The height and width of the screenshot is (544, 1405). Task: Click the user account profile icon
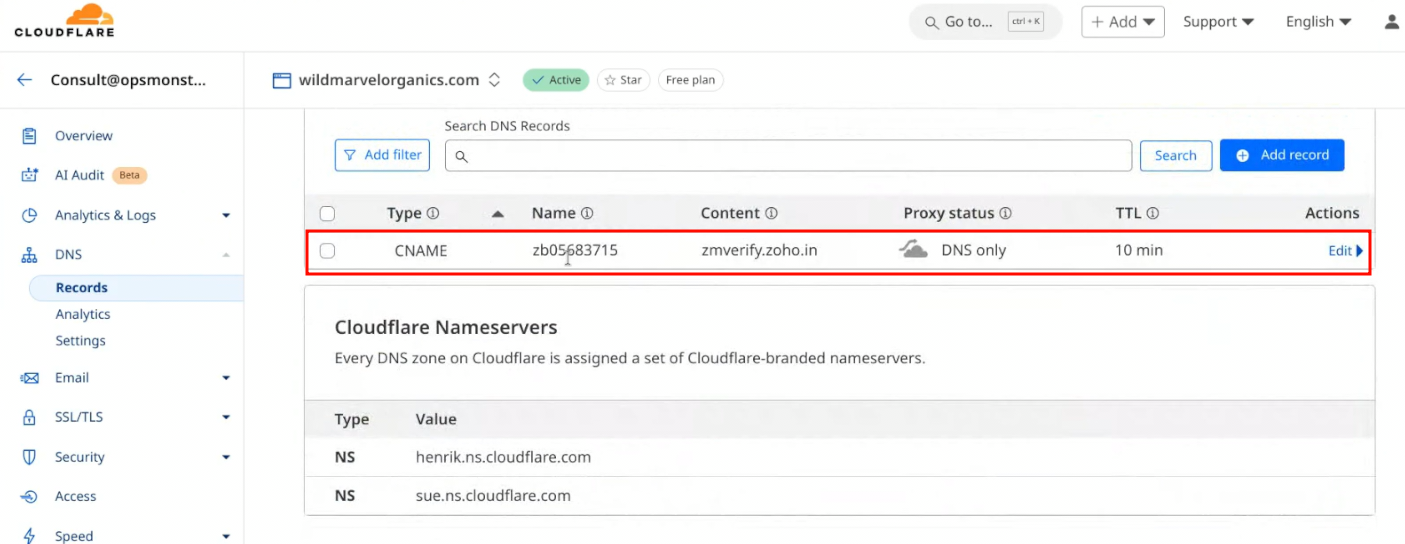tap(1391, 21)
